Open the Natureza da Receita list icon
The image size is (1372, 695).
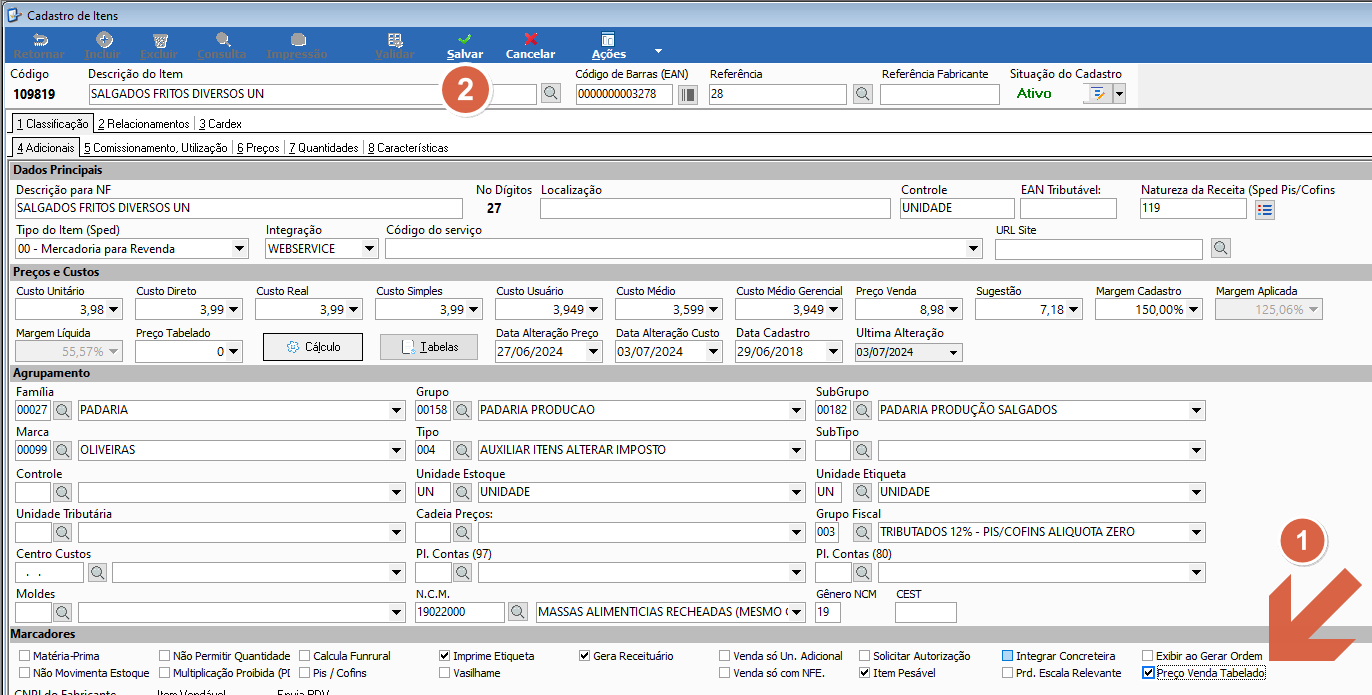pyautogui.click(x=1265, y=209)
